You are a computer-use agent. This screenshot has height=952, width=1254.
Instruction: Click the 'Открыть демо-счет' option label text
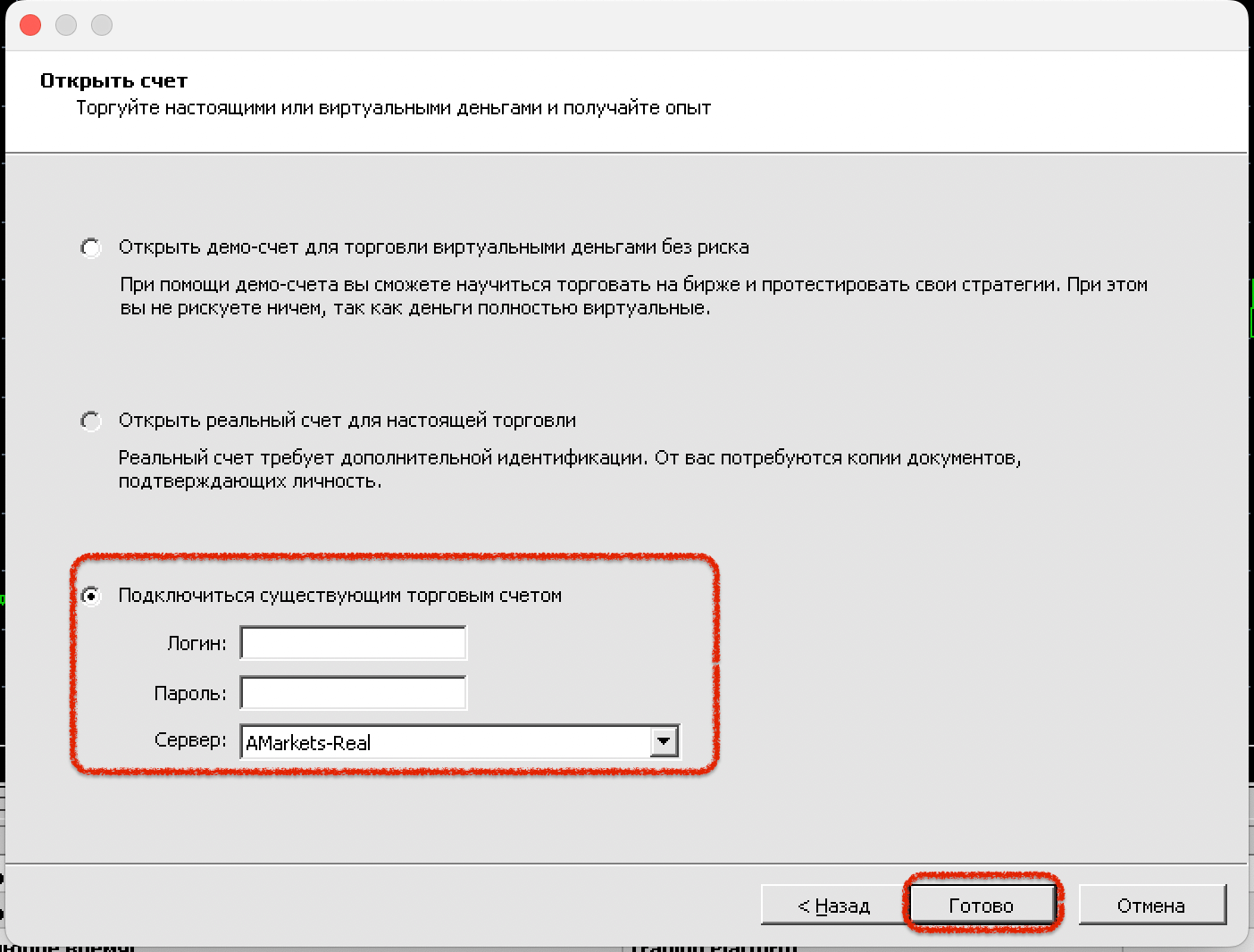coord(433,247)
